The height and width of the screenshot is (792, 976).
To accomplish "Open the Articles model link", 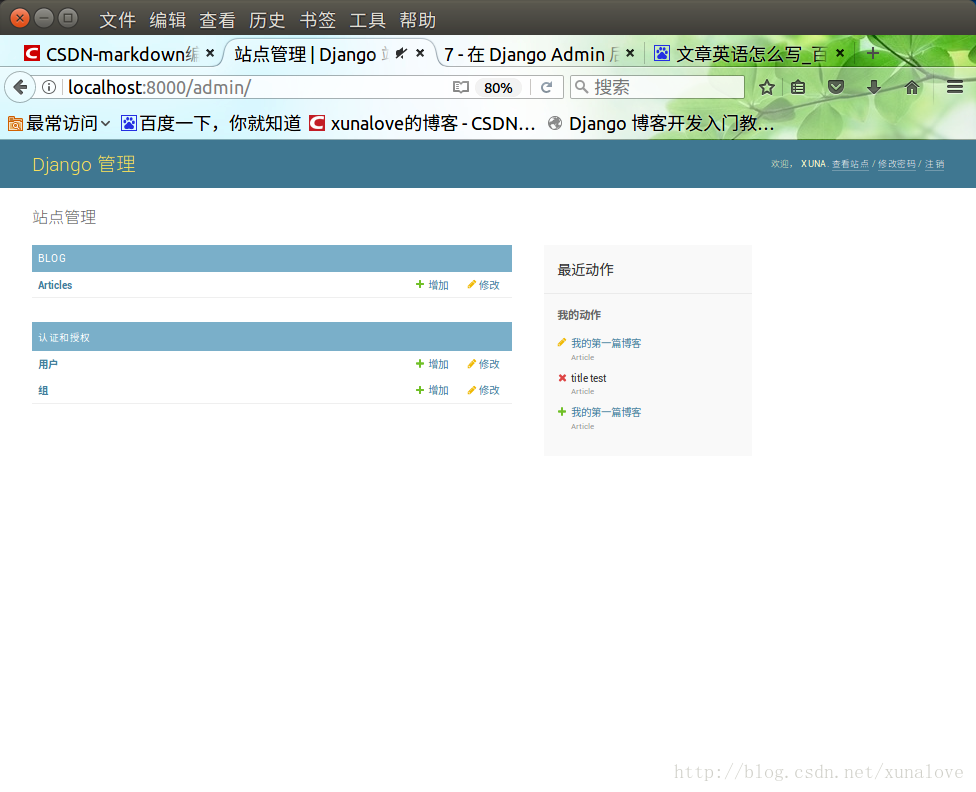I will [x=55, y=285].
